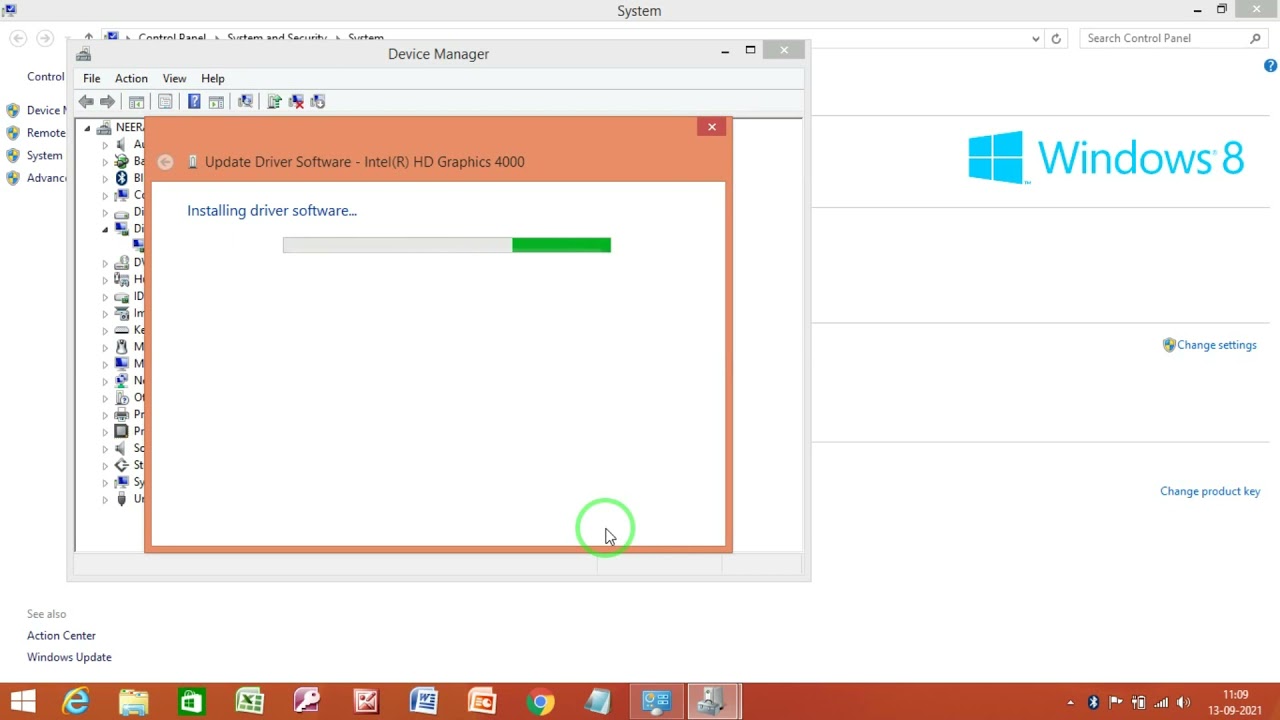Open Action Center link under See also
This screenshot has width=1280, height=720.
tap(61, 635)
